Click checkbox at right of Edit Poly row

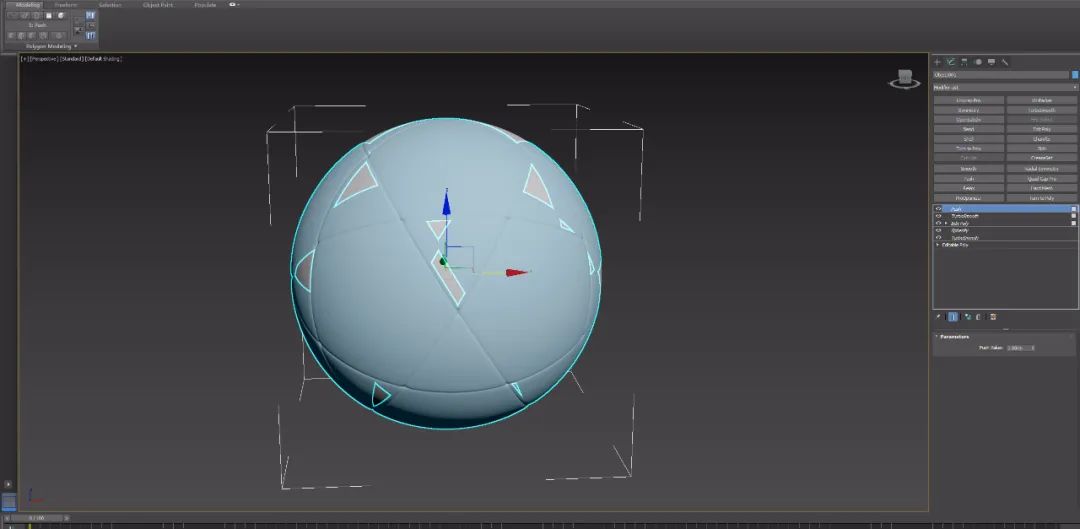point(1073,223)
